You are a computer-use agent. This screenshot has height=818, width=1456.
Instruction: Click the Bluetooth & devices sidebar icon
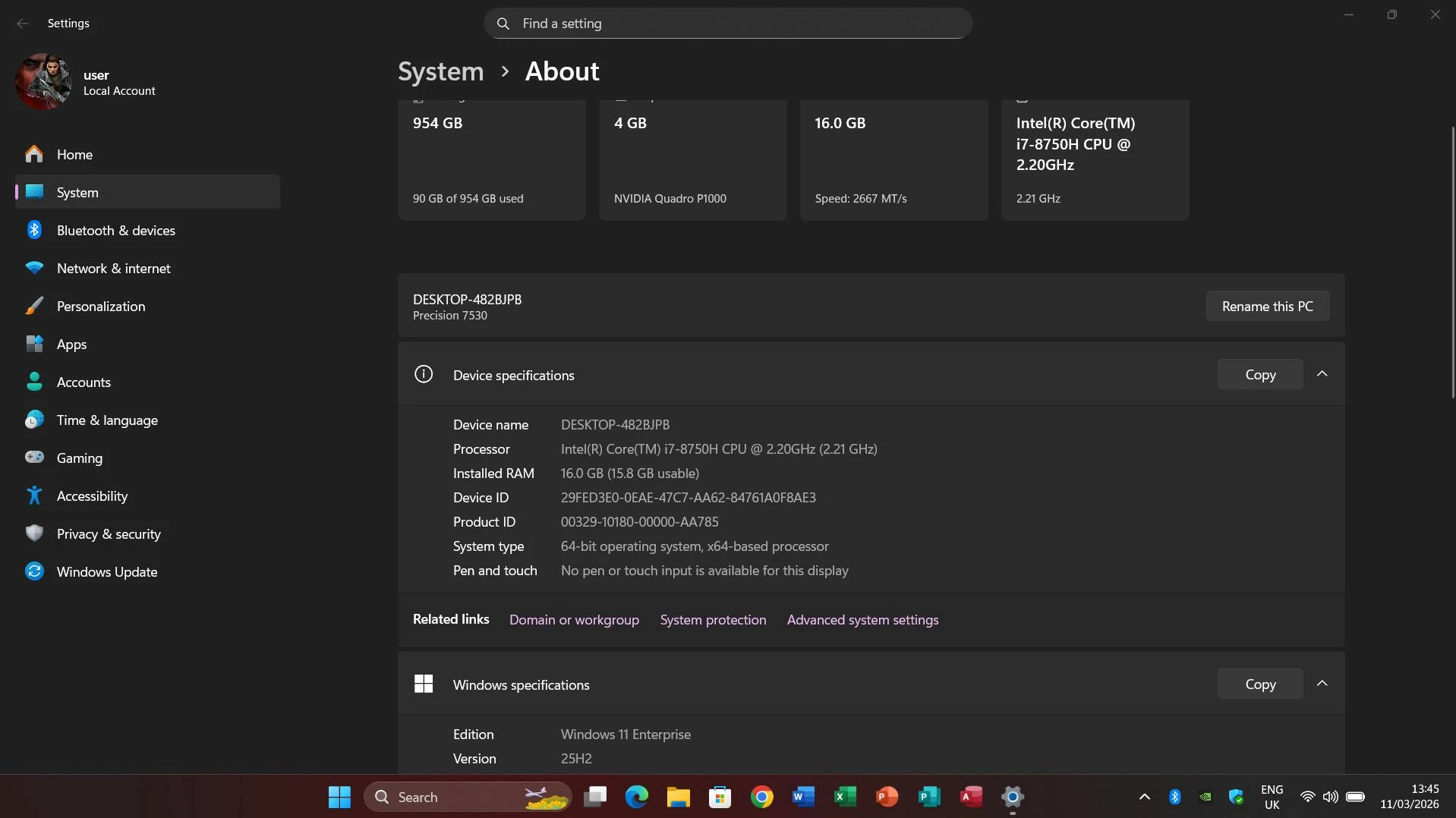pyautogui.click(x=34, y=230)
